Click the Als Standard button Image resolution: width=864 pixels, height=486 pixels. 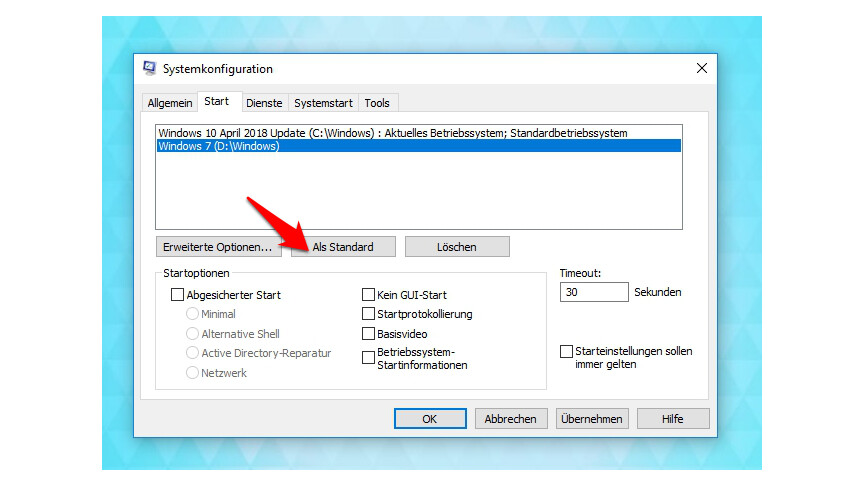click(x=343, y=247)
